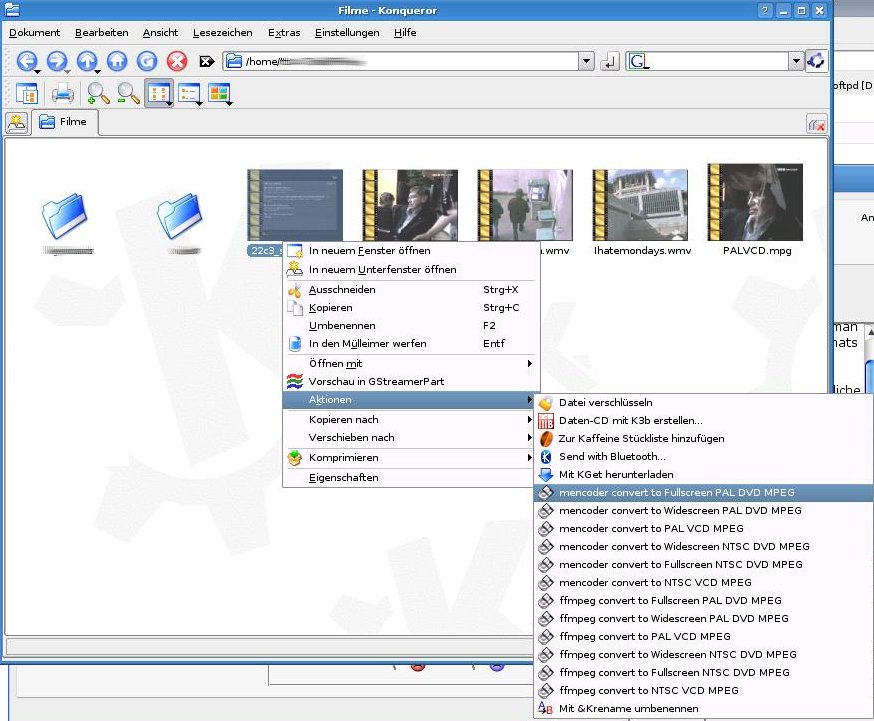Switch to icon view mode

[159, 93]
